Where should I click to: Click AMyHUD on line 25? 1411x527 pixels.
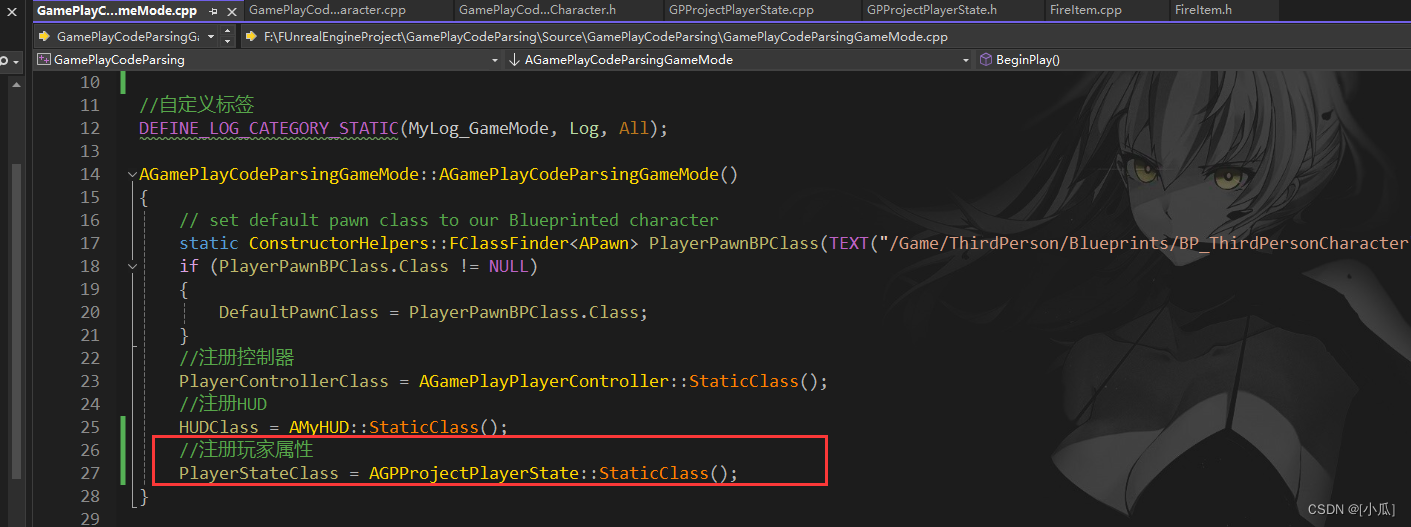click(319, 427)
